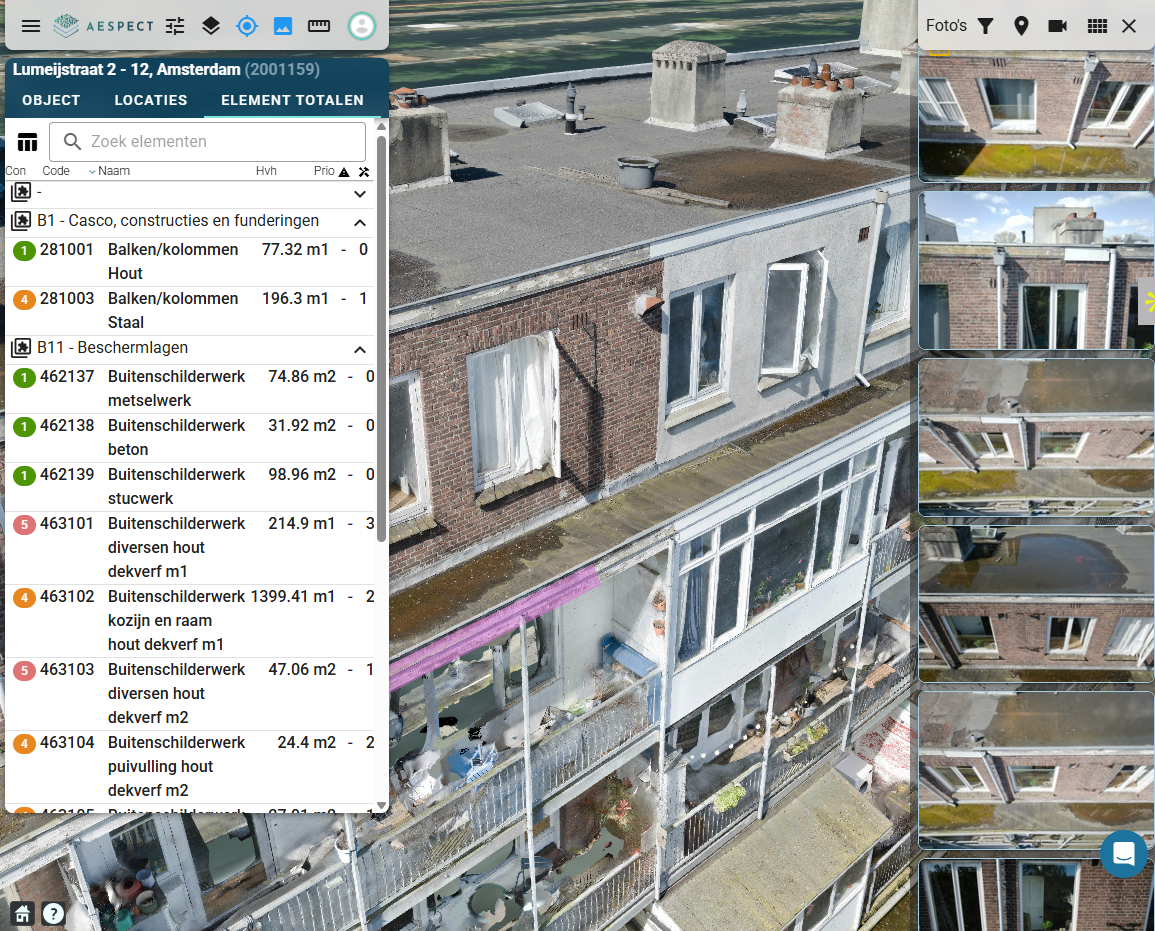The image size is (1155, 931).
Task: Open the table columns icon
Action: click(x=27, y=141)
